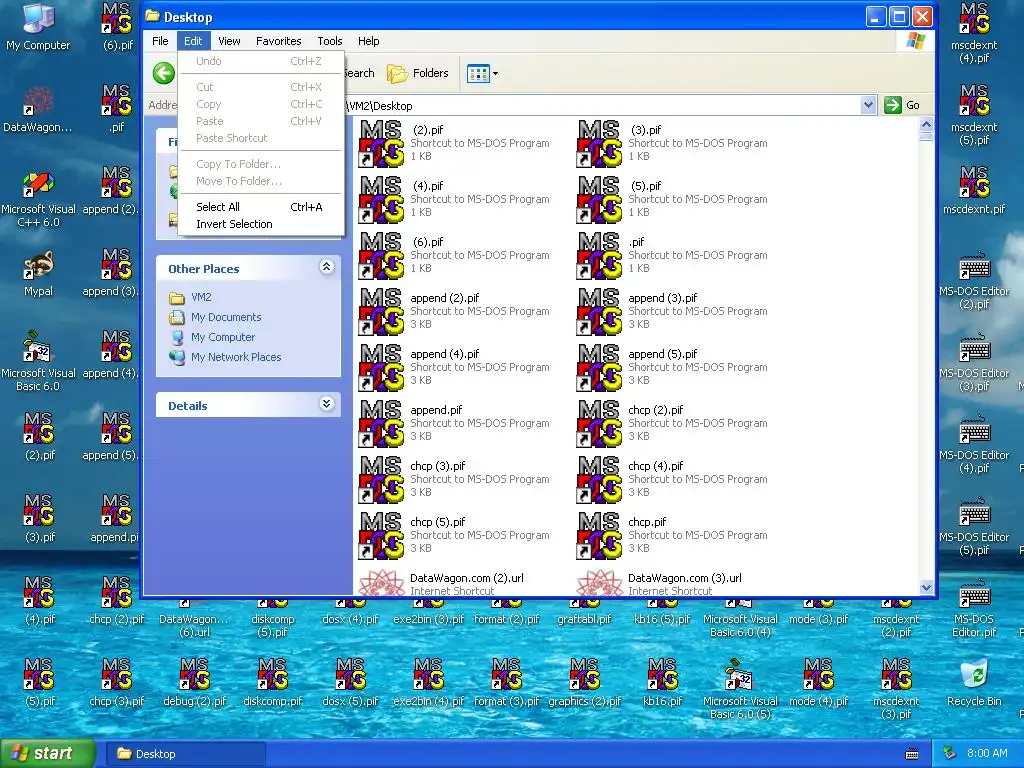Select mscdexnt (4).pif desktop icon
Screen dimensions: 1024x768
pos(974,33)
